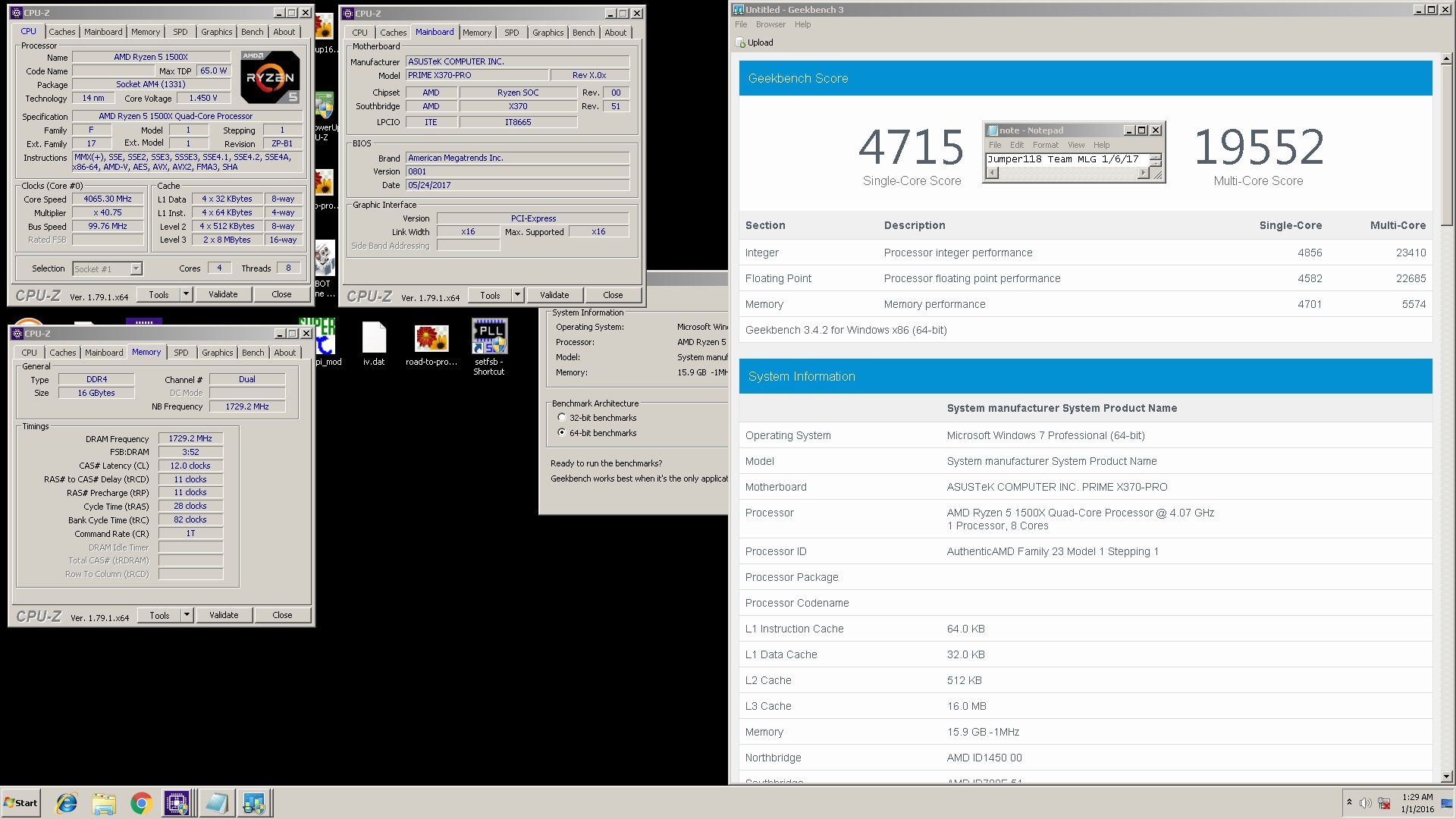Open Internet Explorer from the taskbar
Viewport: 1456px width, 819px height.
pos(67,803)
